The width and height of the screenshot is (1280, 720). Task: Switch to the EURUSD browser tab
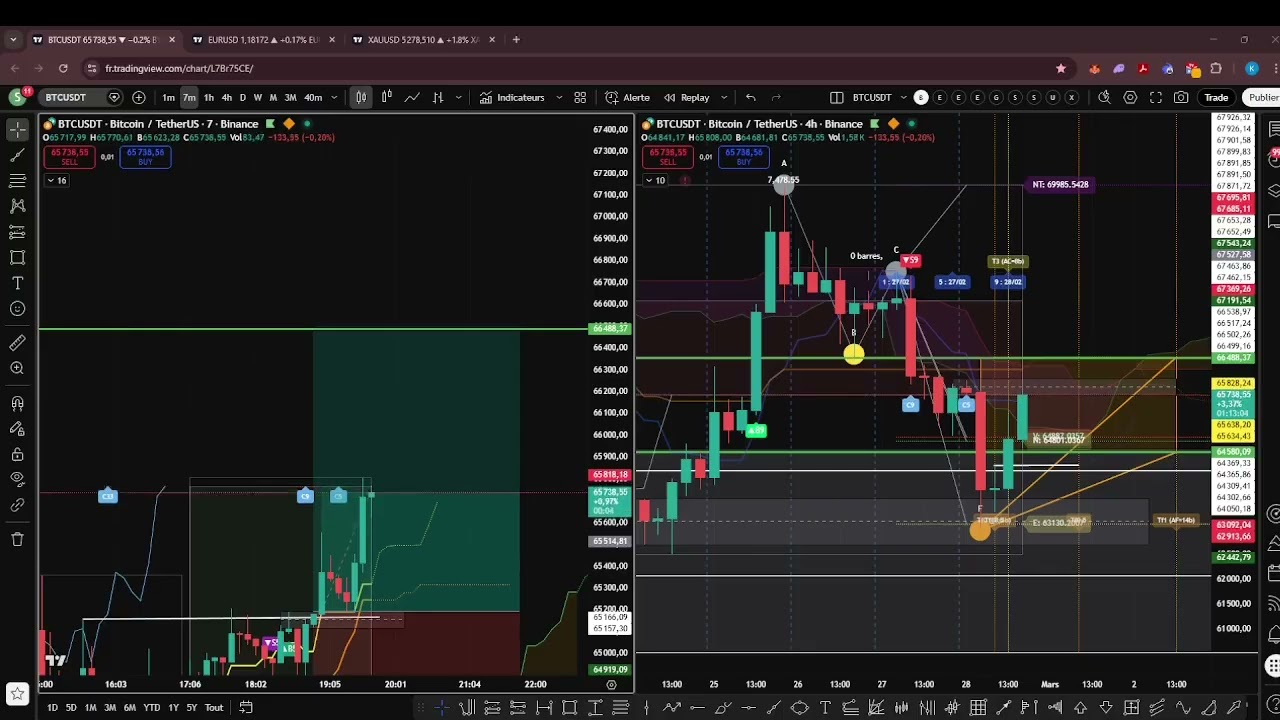pyautogui.click(x=262, y=40)
